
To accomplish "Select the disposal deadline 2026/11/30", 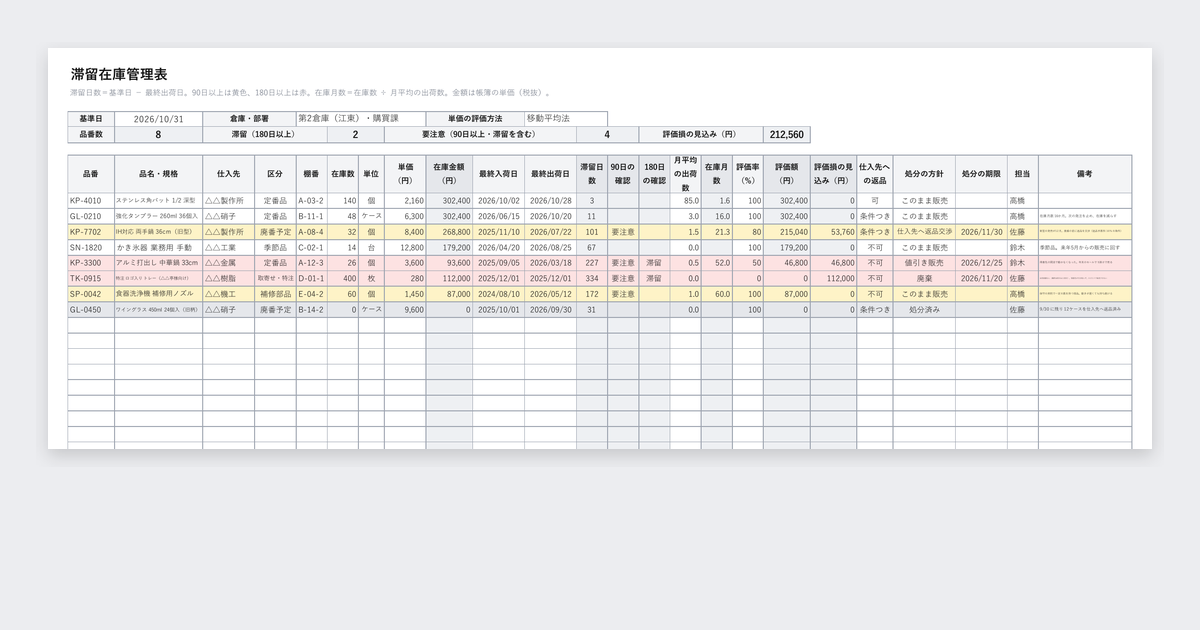I will pos(982,231).
